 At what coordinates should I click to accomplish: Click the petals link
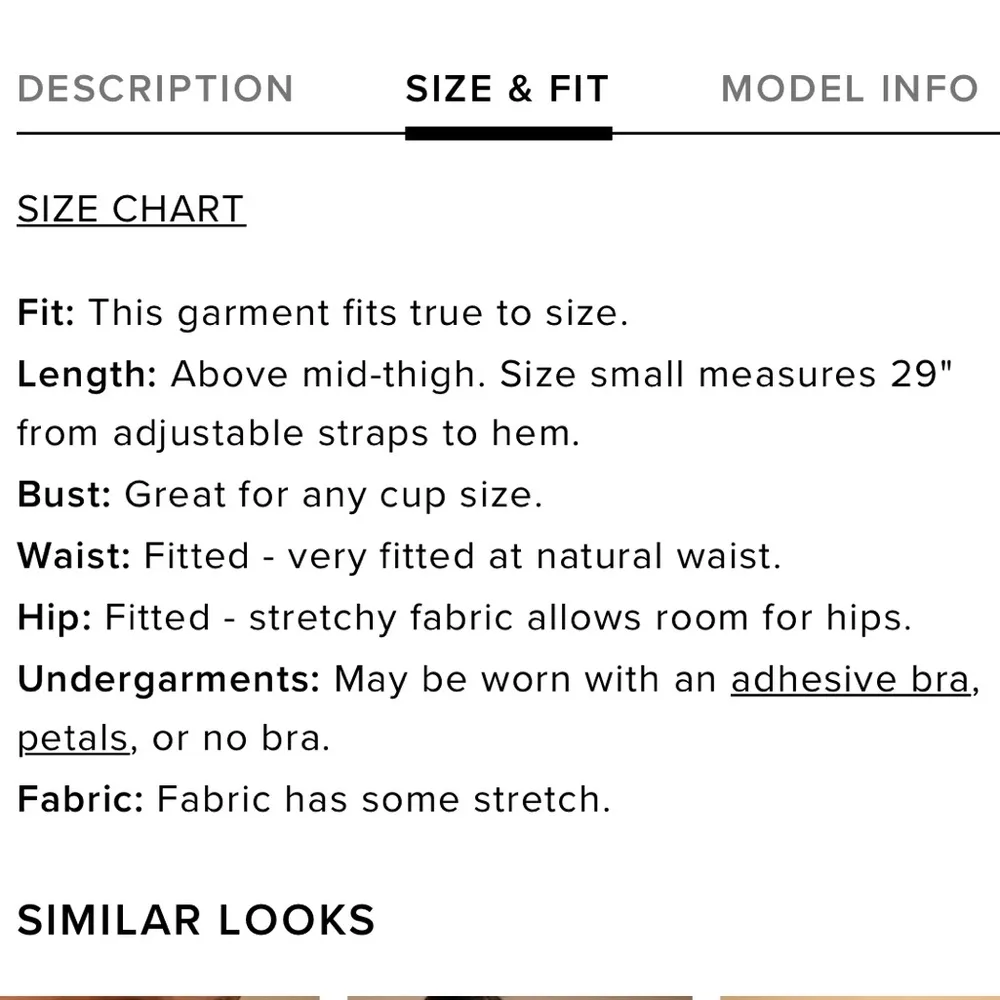[72, 739]
